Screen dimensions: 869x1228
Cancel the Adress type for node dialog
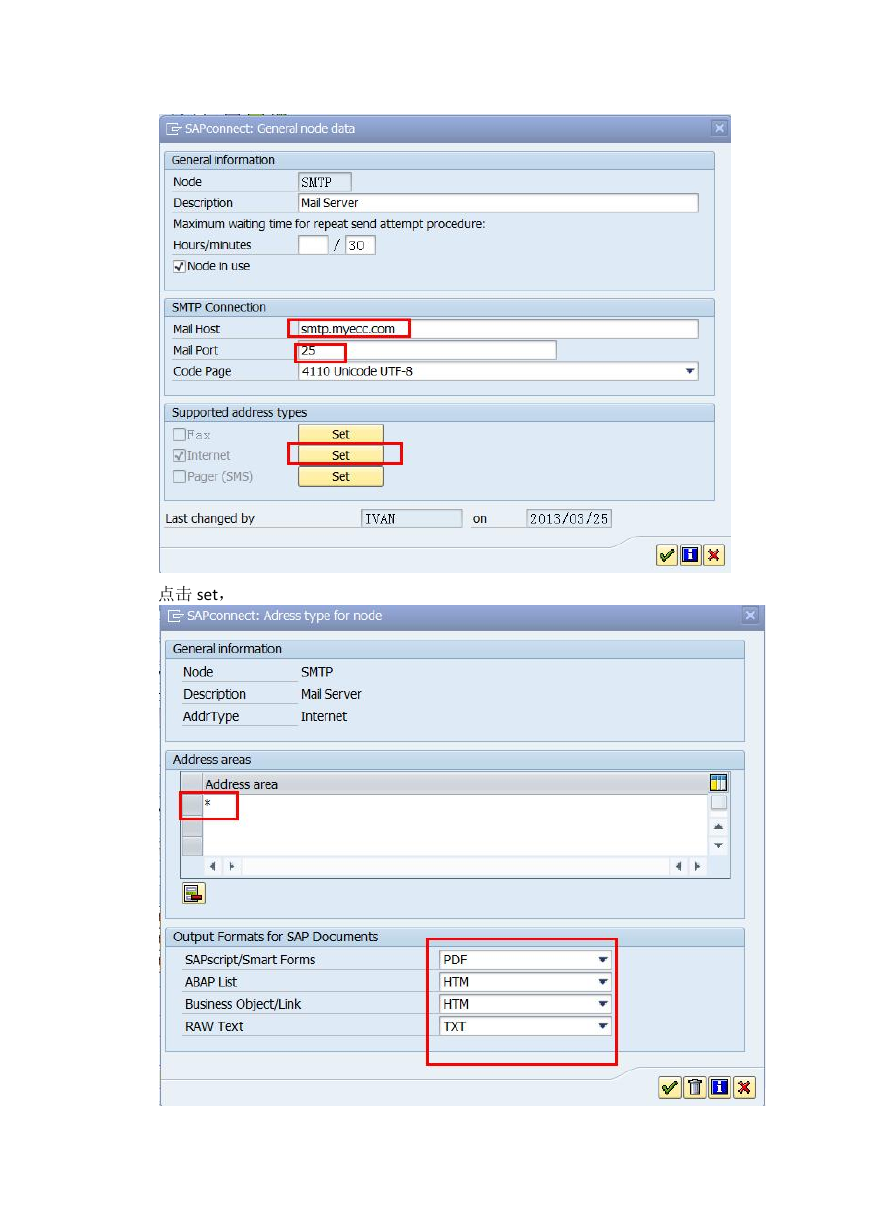pos(744,1087)
